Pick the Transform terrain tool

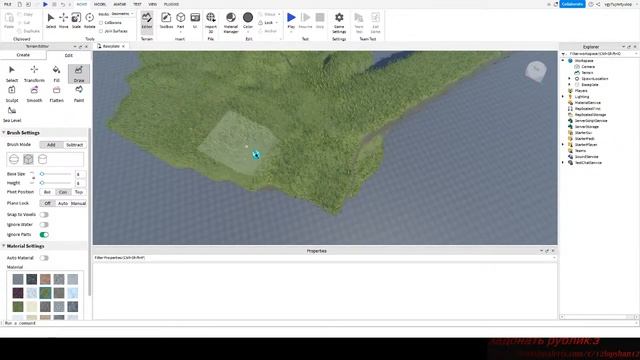tap(34, 73)
